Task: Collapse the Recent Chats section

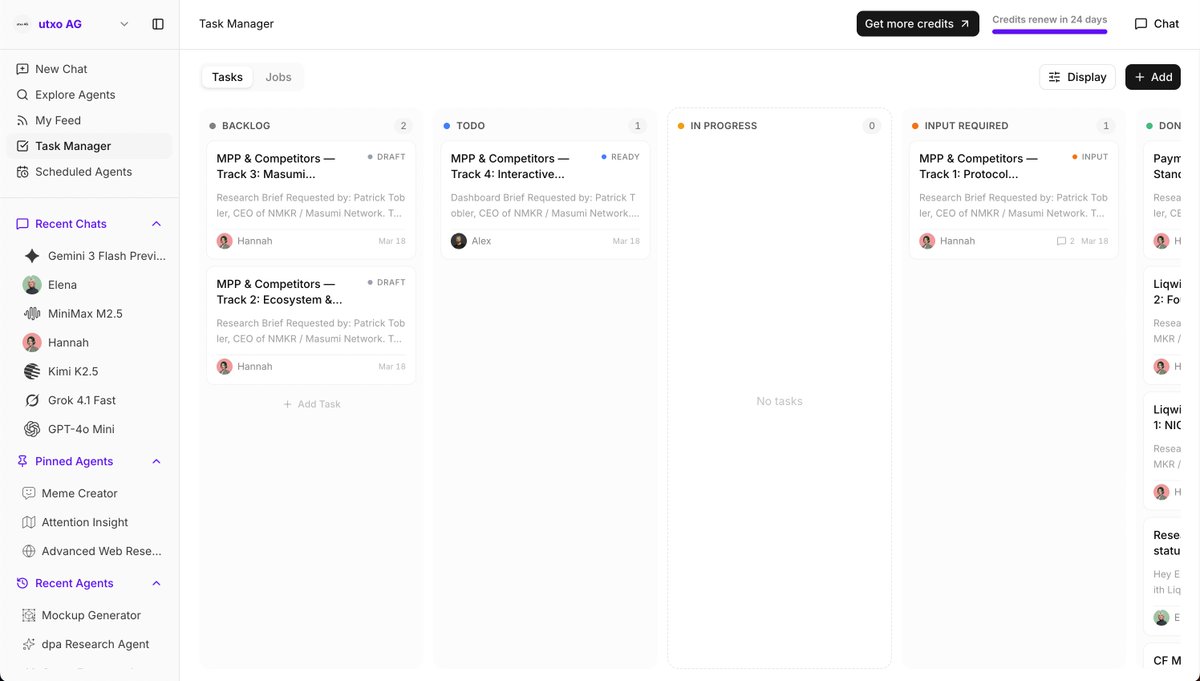Action: pos(156,224)
